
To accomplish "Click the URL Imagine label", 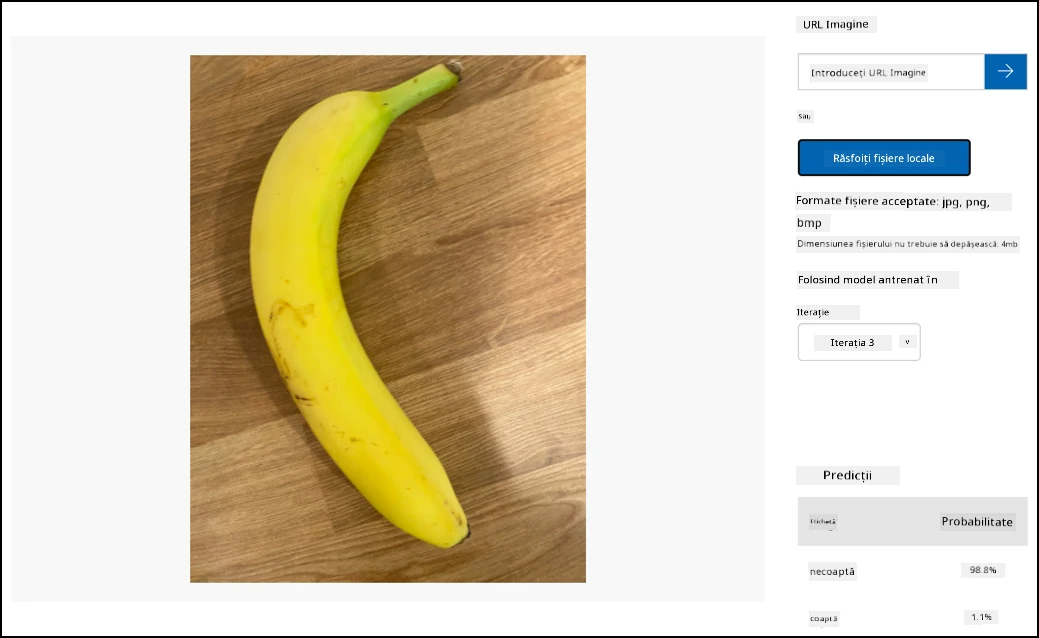I will coord(836,25).
